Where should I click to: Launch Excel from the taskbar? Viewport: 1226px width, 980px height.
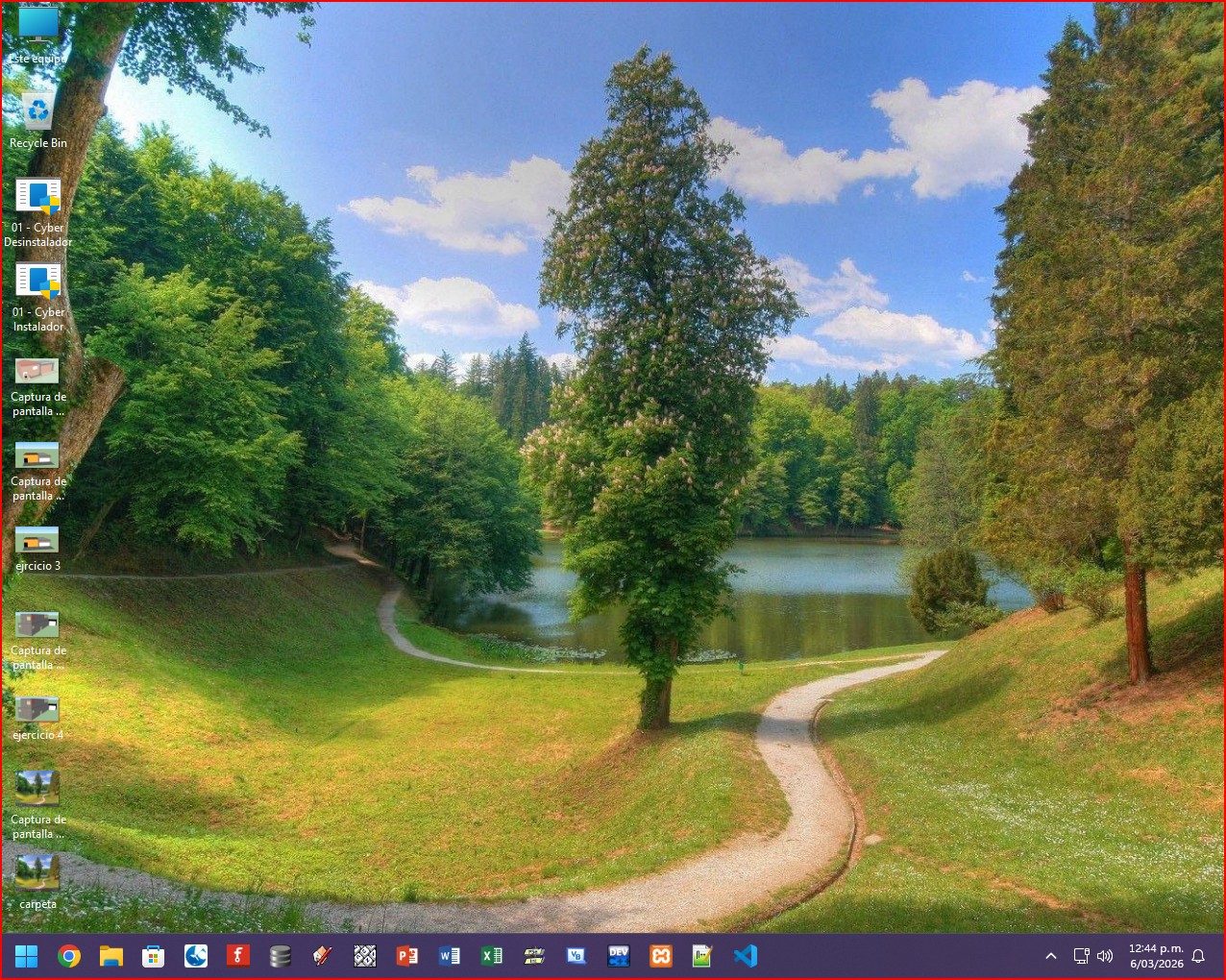click(492, 956)
